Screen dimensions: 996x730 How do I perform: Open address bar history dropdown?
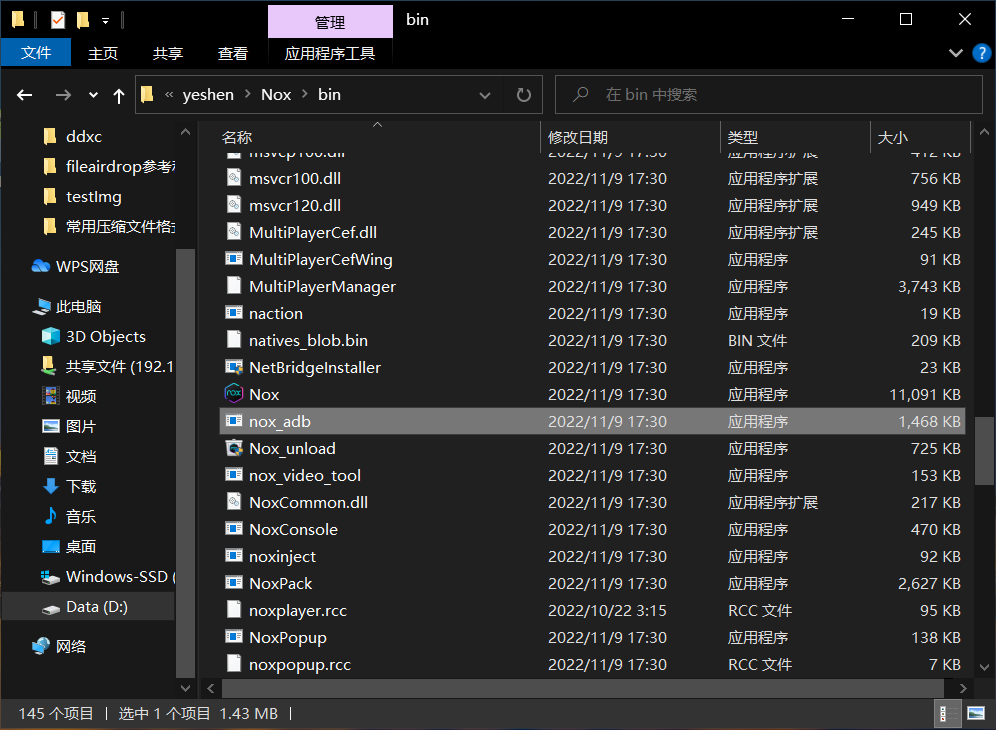485,95
